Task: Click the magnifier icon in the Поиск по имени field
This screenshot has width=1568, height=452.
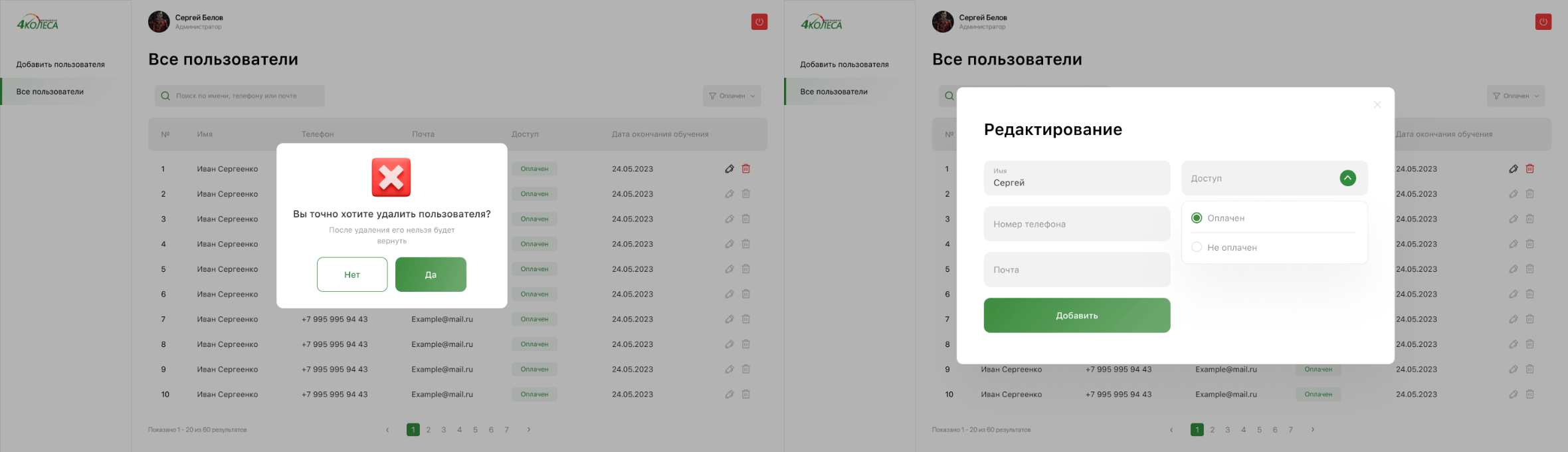Action: 165,96
